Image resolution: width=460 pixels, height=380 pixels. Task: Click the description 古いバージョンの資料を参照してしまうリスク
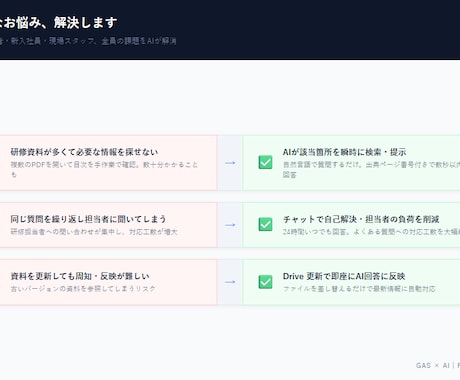click(x=83, y=289)
